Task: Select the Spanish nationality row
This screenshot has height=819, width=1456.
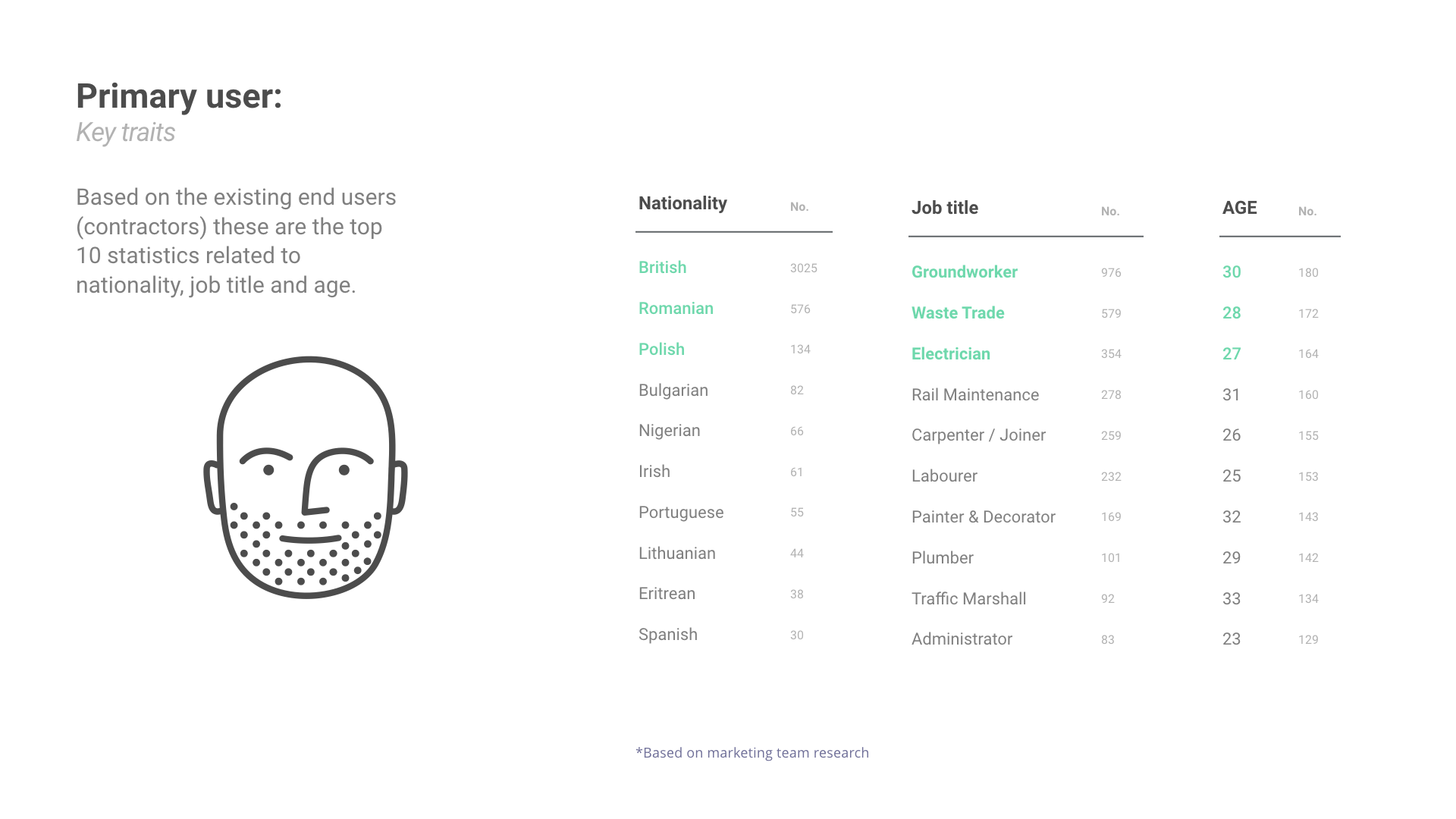Action: click(667, 635)
